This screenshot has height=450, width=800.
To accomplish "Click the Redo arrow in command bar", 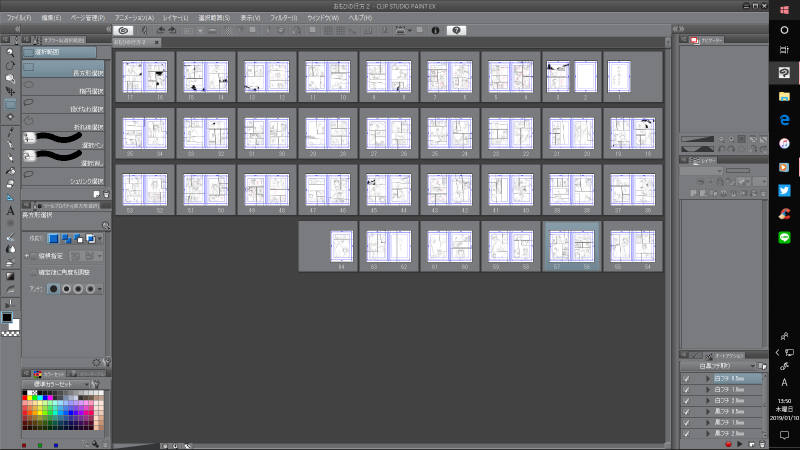I will click(172, 31).
